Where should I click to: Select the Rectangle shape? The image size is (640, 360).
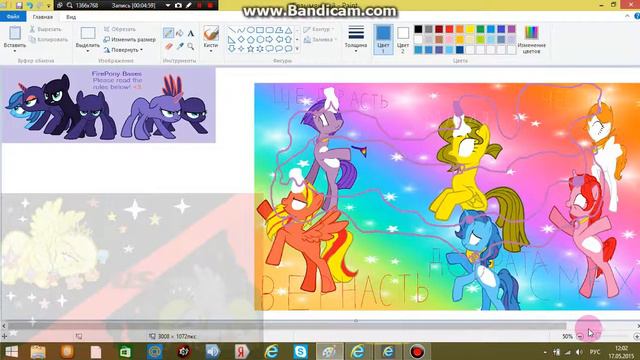260,30
